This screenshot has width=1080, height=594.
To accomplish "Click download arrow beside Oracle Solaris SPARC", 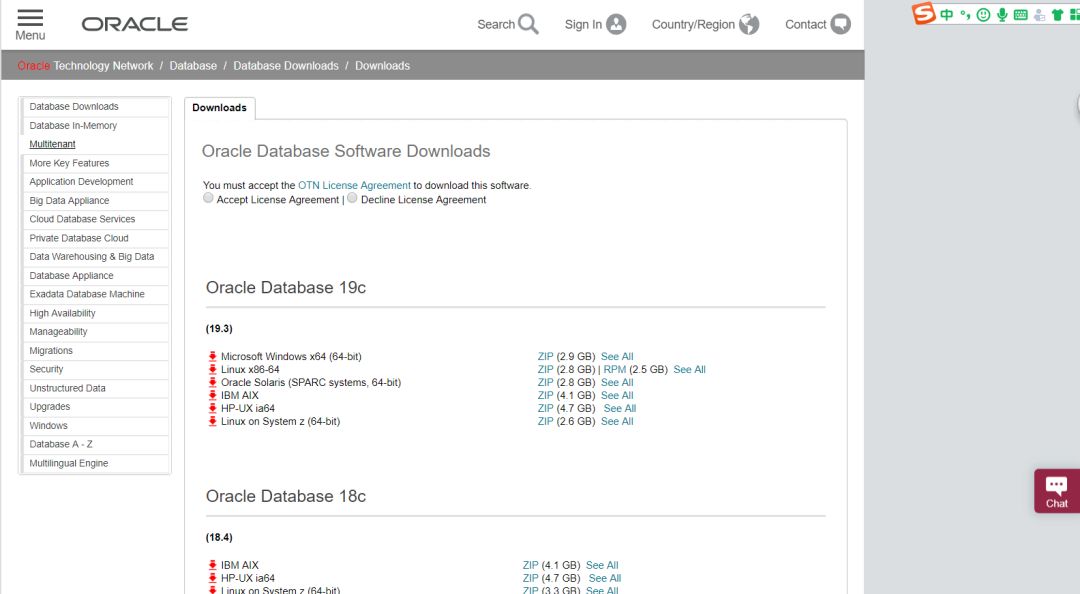I will coord(213,382).
